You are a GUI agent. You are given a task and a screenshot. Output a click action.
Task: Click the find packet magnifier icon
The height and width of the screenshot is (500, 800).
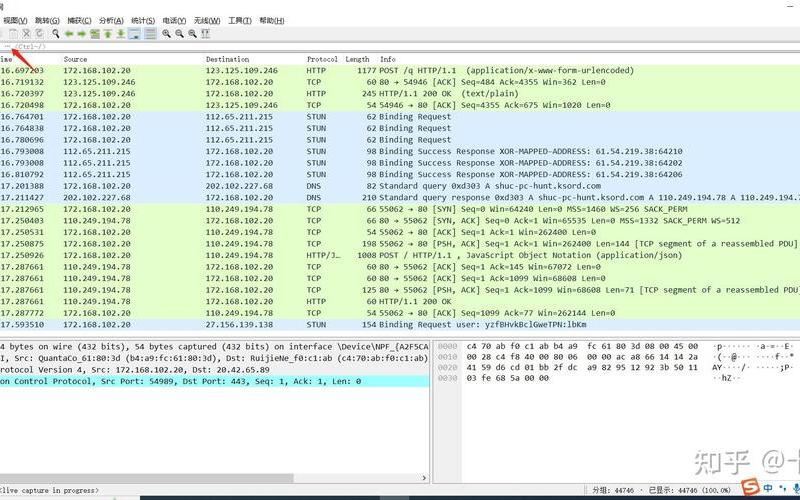coord(56,34)
